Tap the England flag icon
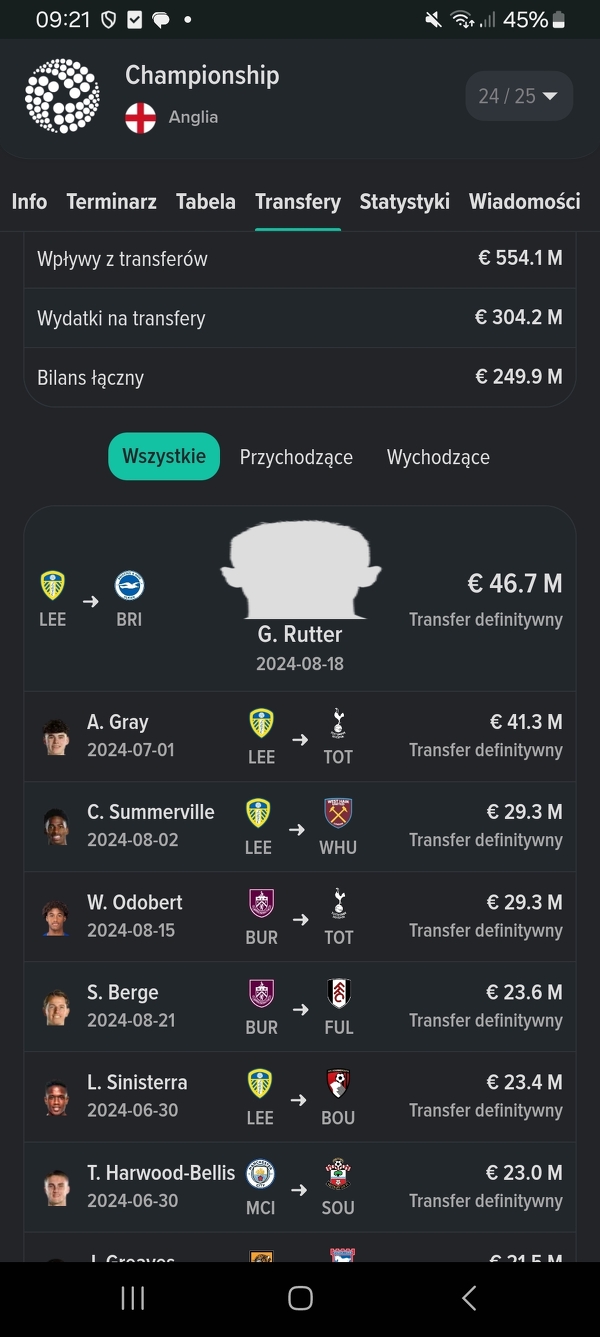600x1337 pixels. [140, 118]
